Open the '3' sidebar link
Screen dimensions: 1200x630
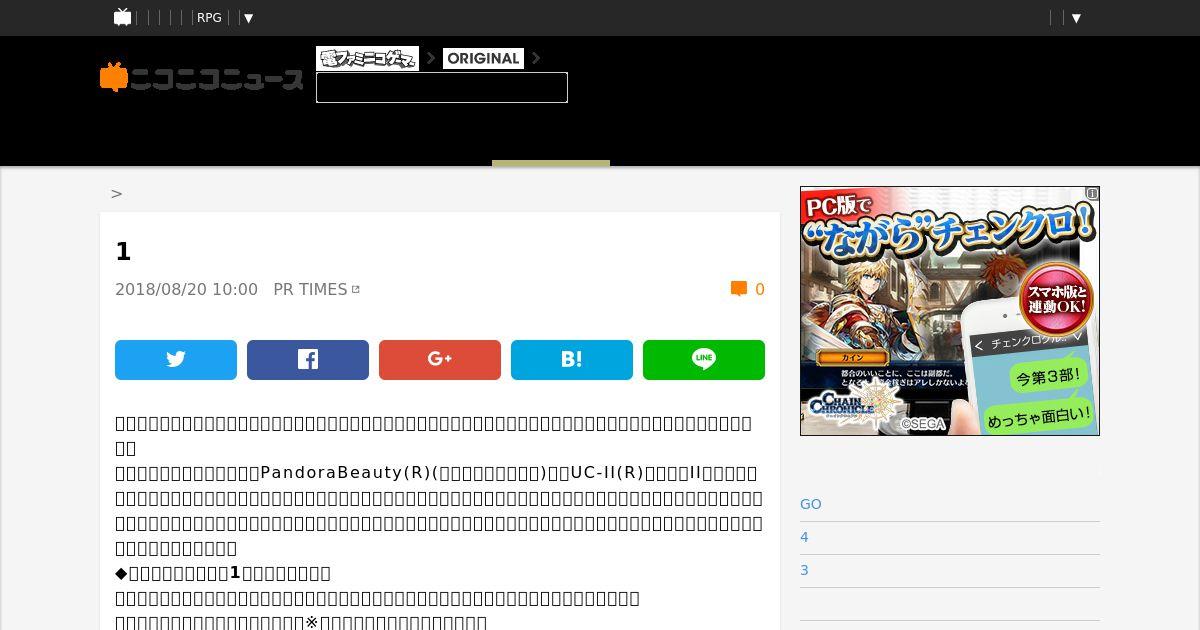(x=804, y=570)
